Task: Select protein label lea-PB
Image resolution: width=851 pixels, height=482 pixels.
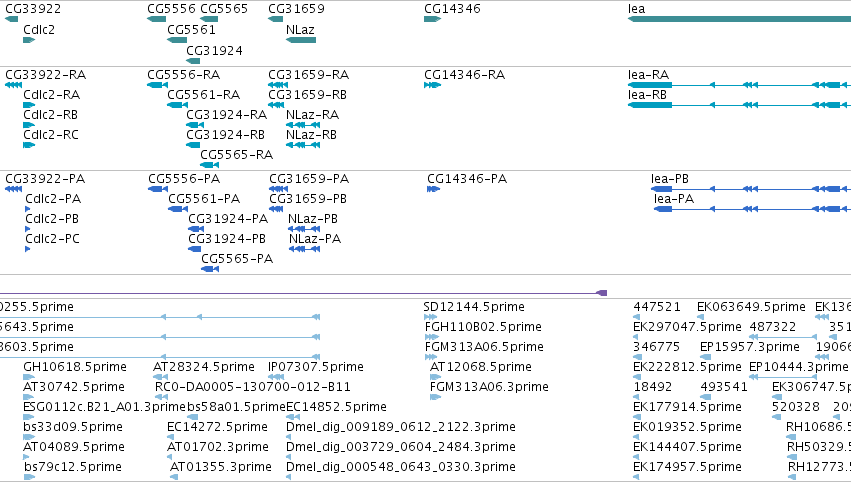Action: coord(670,179)
